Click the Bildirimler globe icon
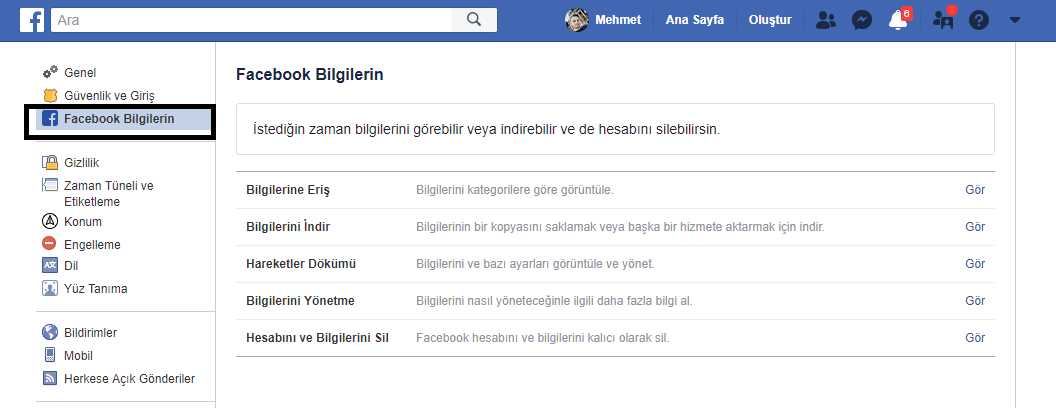This screenshot has width=1056, height=408. click(x=50, y=333)
